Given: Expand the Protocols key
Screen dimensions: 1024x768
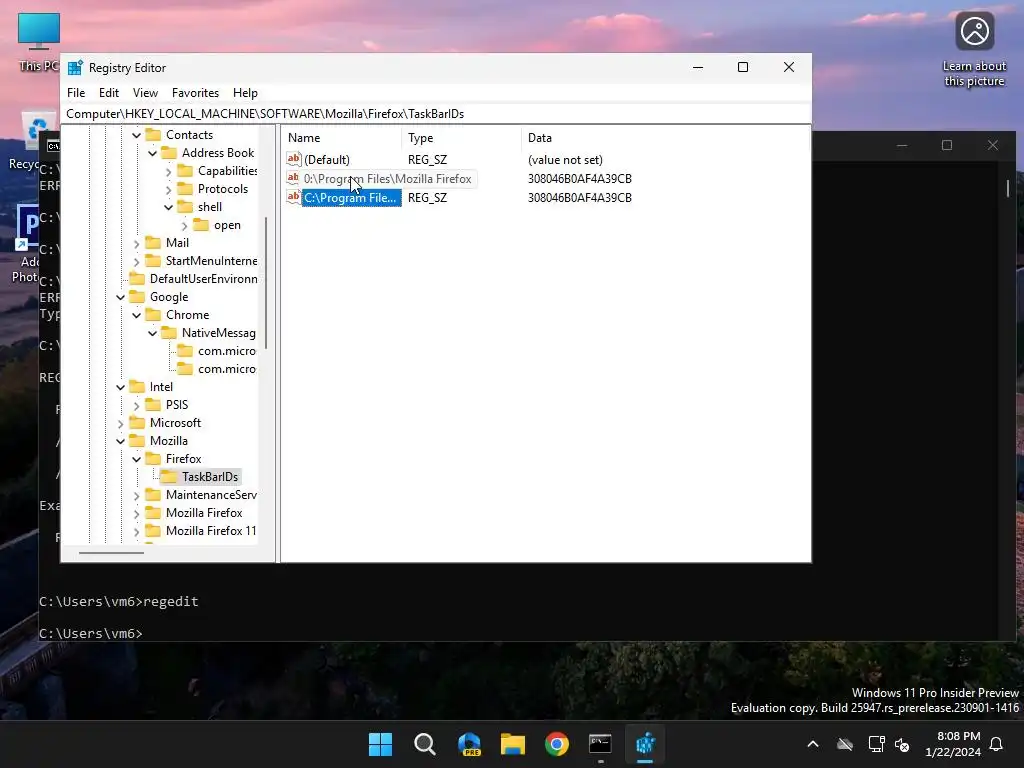Looking at the screenshot, I should tap(168, 189).
